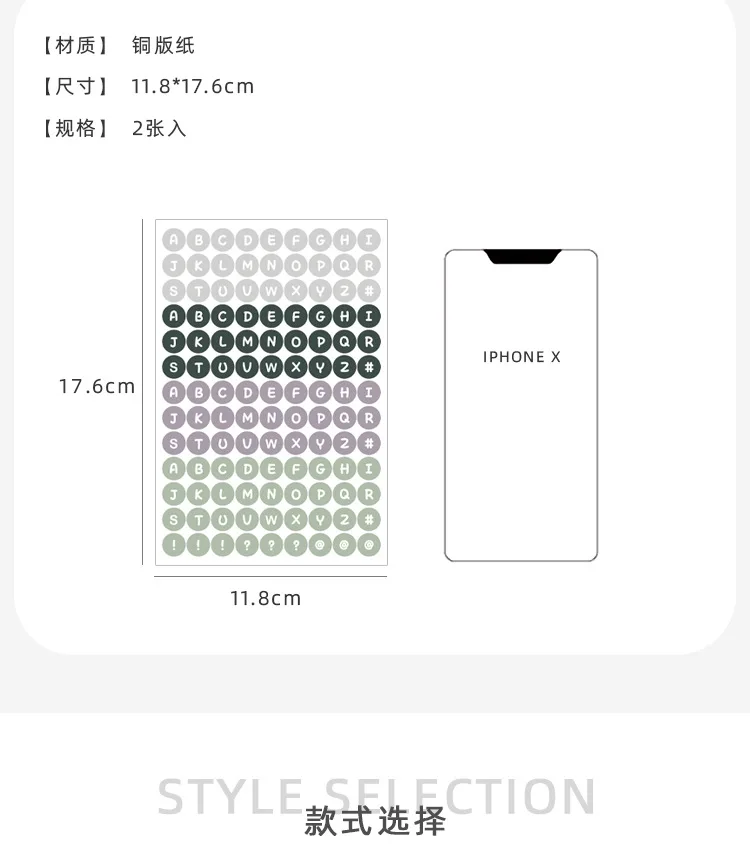Click the first question mark sticker
Image resolution: width=750 pixels, height=854 pixels.
(x=247, y=545)
